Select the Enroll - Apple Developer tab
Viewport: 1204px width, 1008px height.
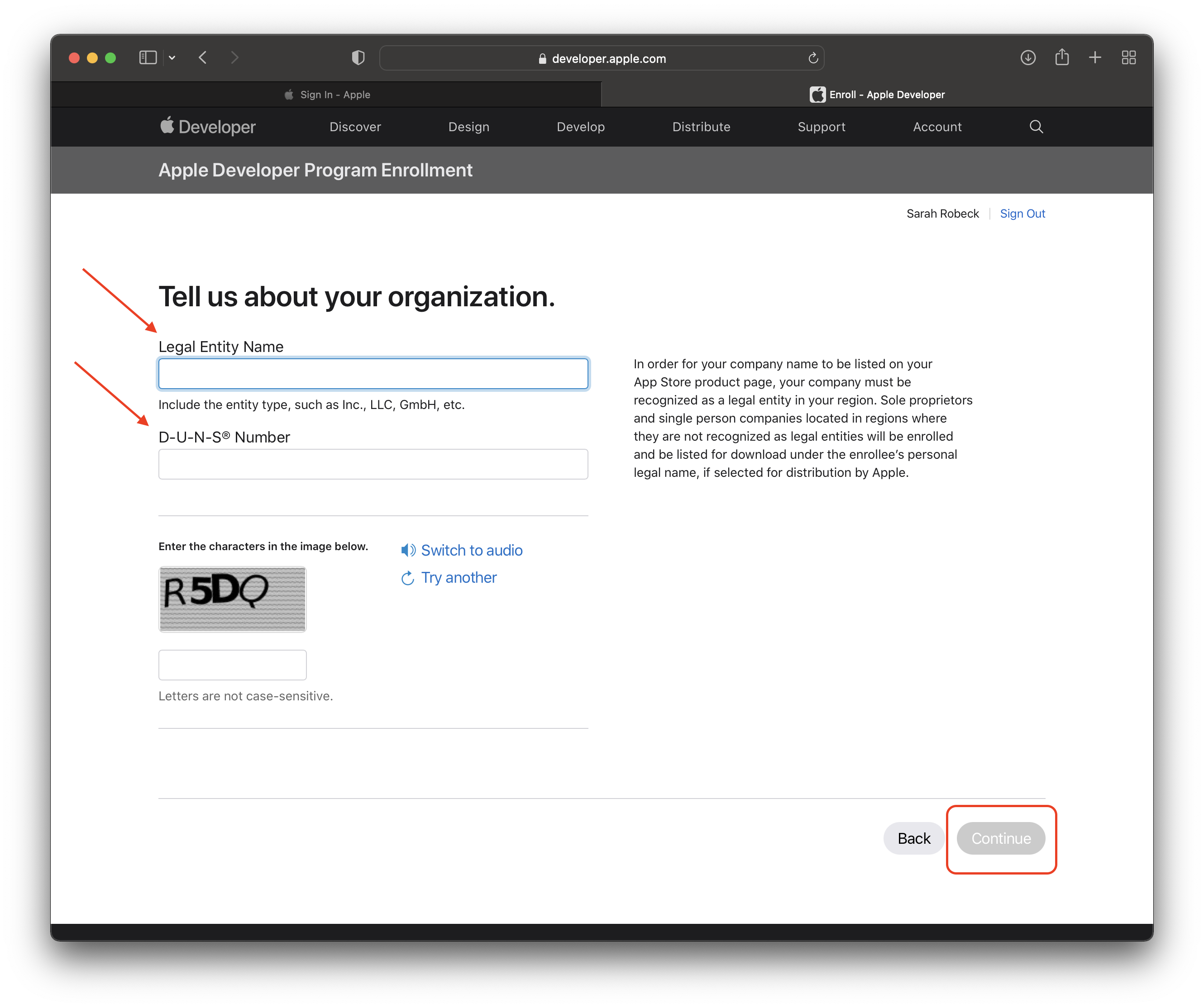click(877, 95)
